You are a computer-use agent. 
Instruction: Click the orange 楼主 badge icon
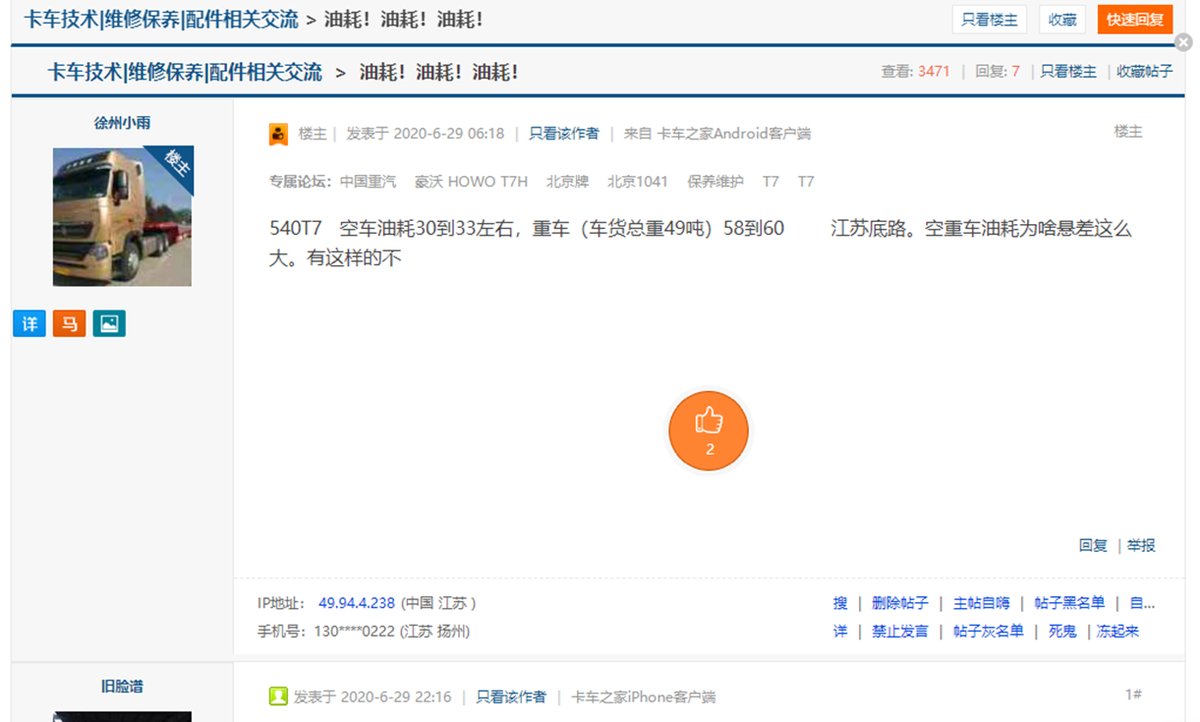pyautogui.click(x=278, y=134)
